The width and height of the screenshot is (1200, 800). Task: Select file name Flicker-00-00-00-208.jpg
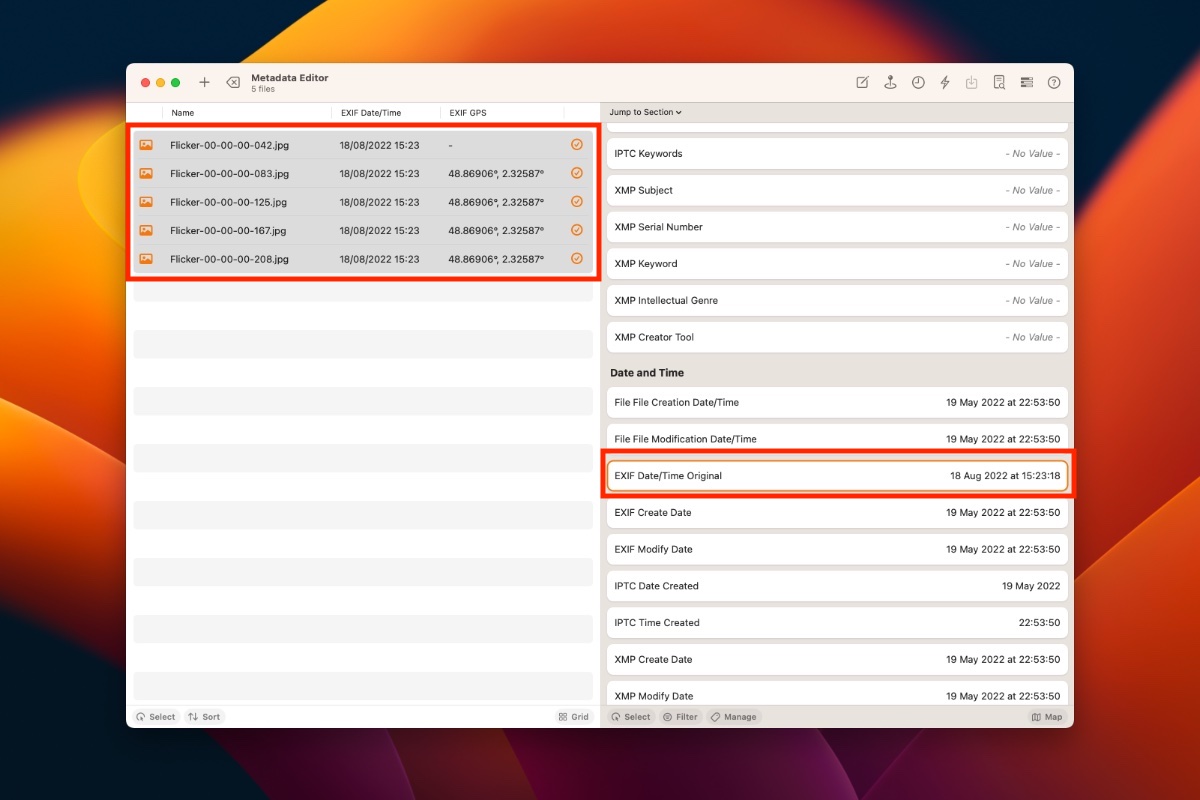(229, 259)
